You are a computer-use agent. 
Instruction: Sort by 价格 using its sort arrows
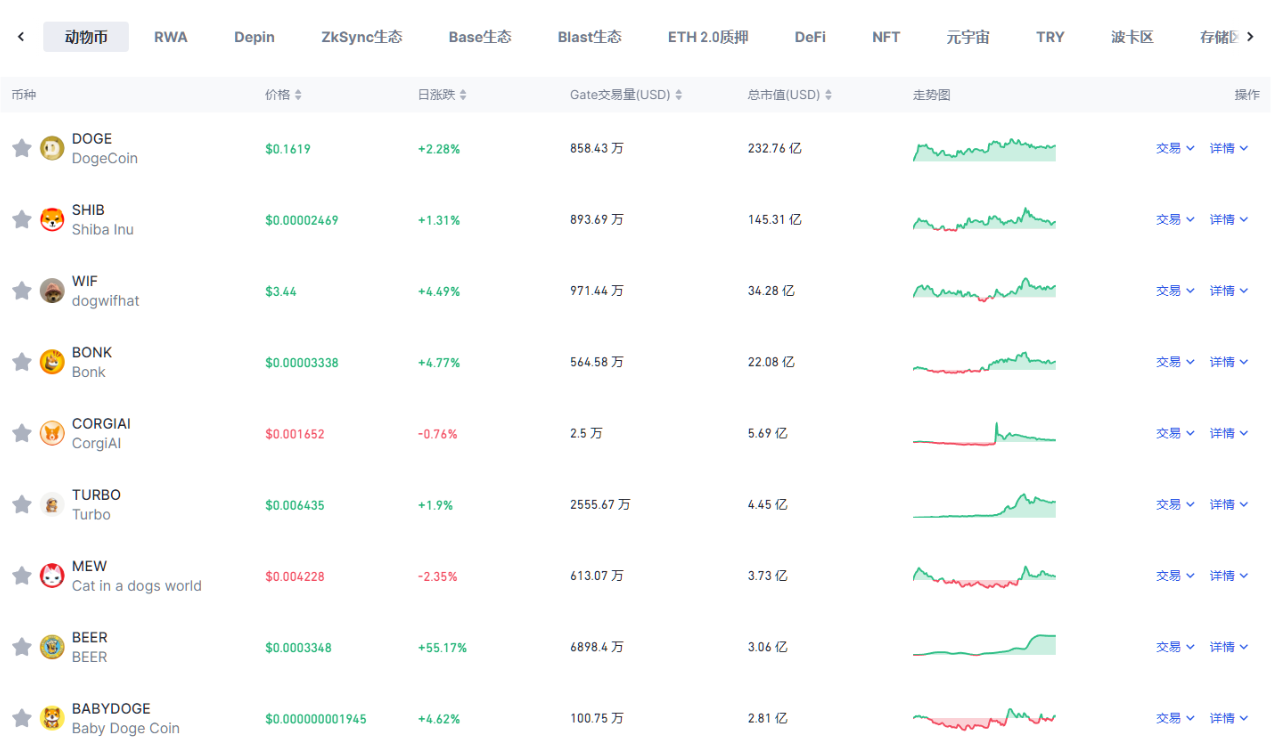[x=298, y=95]
